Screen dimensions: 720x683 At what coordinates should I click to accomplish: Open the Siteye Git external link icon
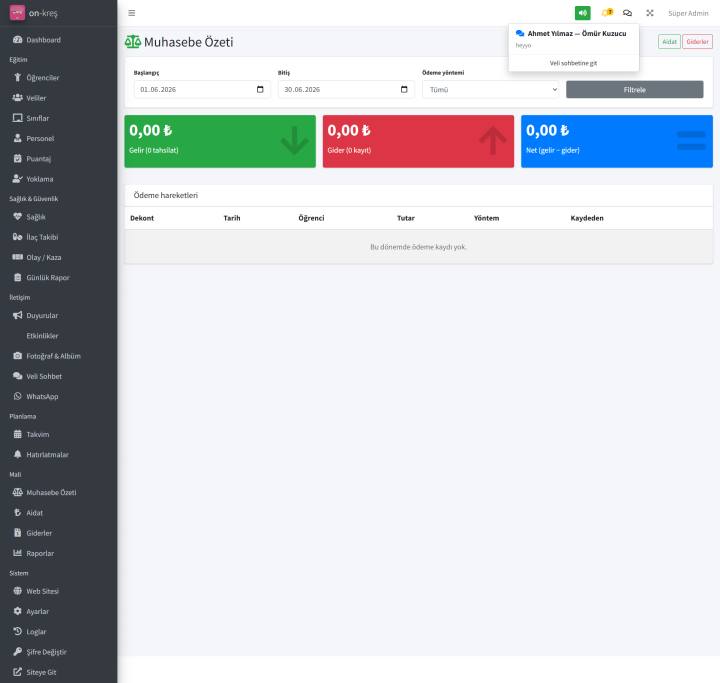coord(17,672)
